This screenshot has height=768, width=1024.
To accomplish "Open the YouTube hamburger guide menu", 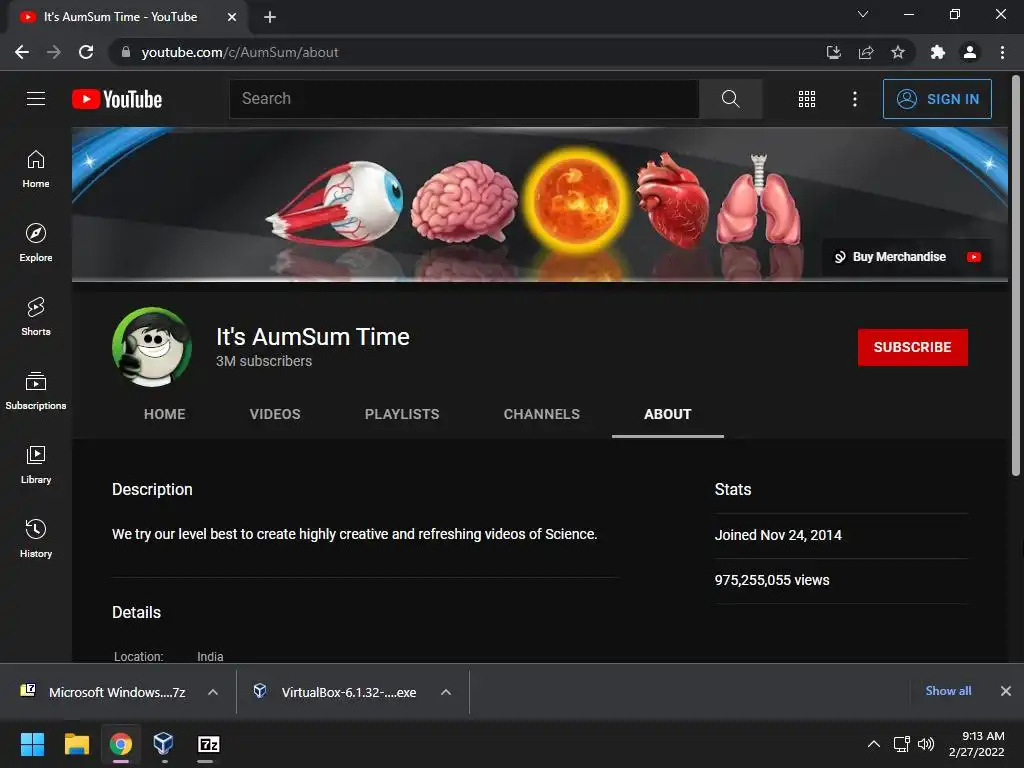I will pyautogui.click(x=36, y=99).
